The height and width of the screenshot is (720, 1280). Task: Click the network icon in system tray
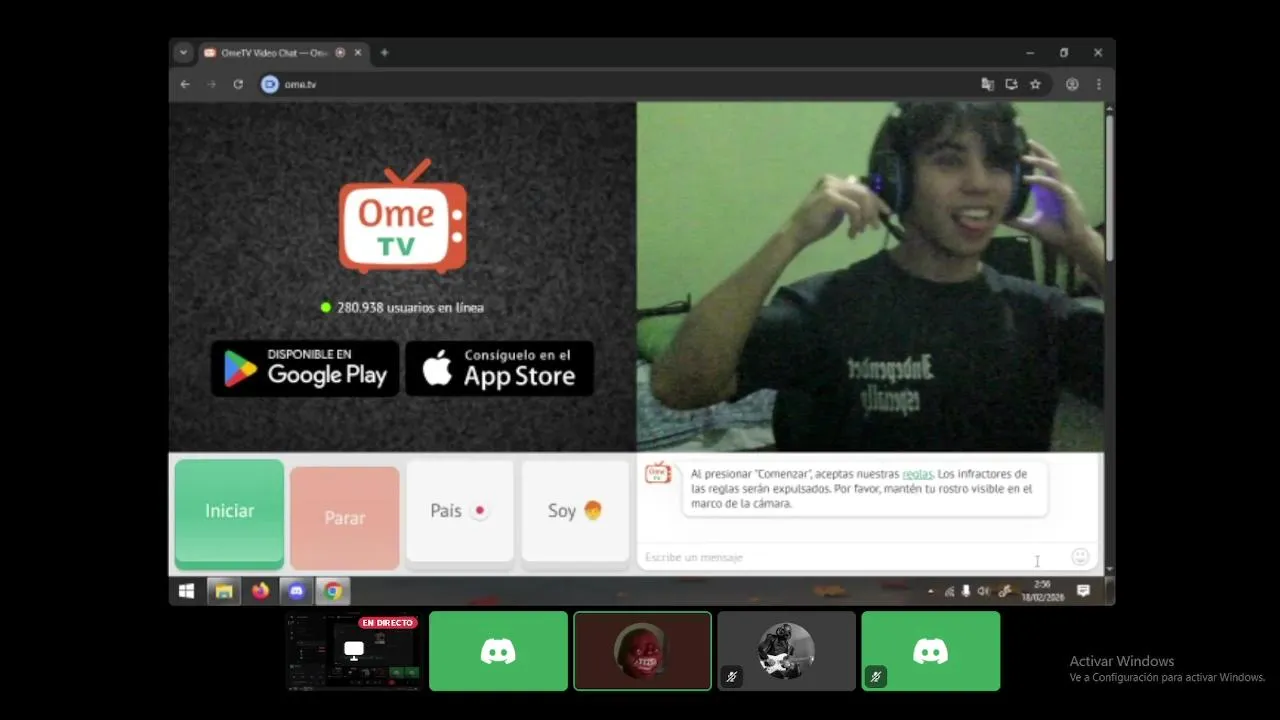coord(949,591)
